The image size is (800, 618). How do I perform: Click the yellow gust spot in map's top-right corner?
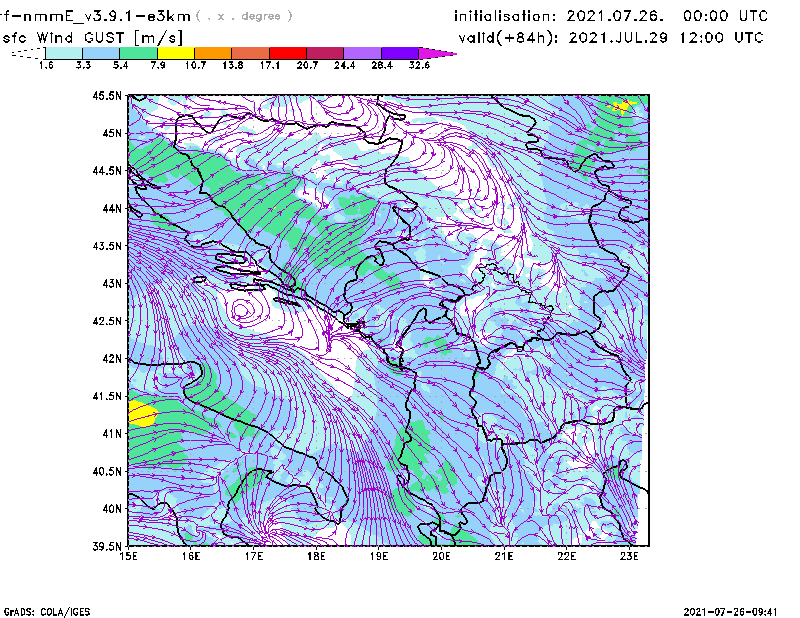(x=622, y=106)
